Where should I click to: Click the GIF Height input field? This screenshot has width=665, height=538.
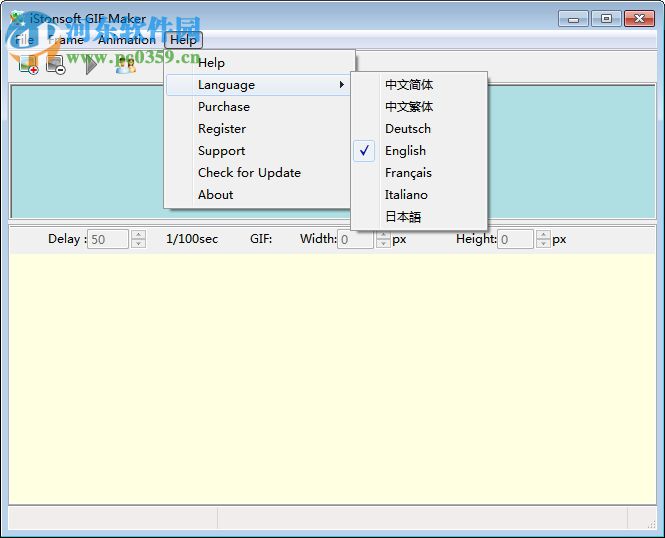tap(515, 239)
